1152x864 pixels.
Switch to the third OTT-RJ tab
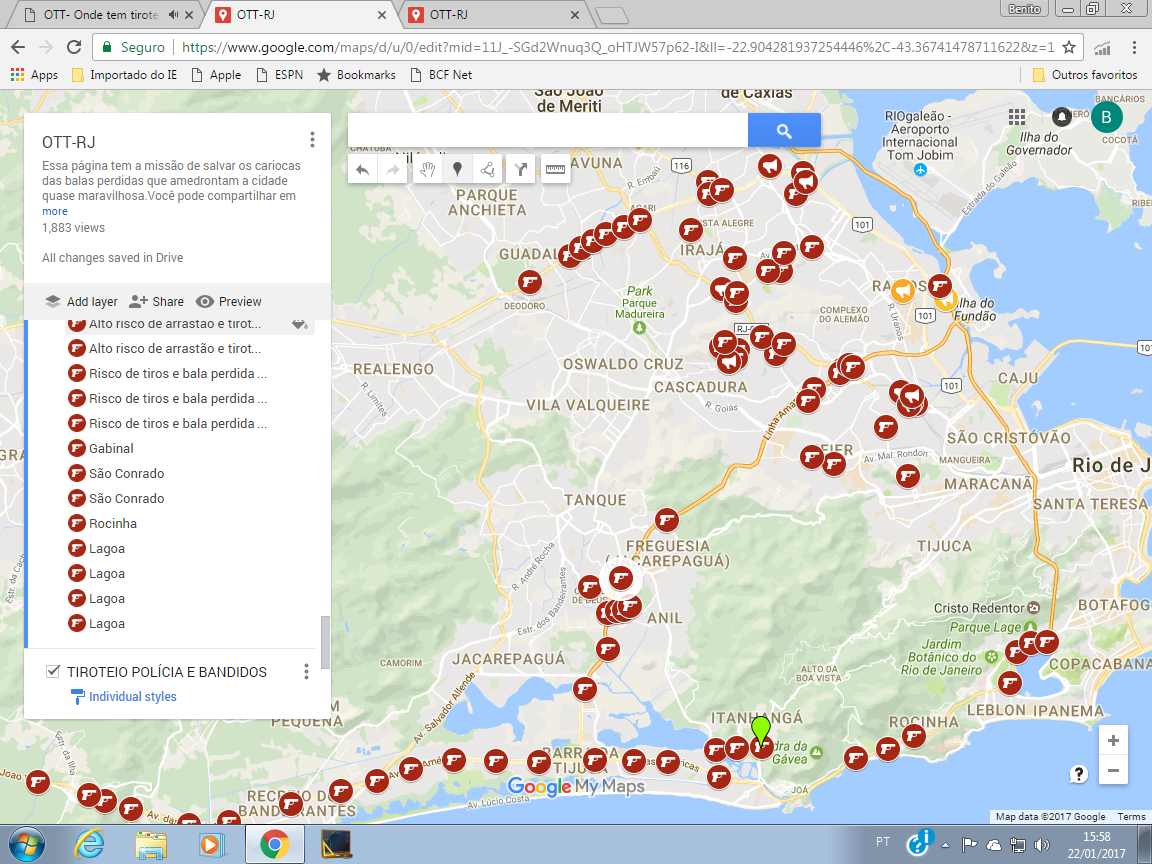[494, 15]
